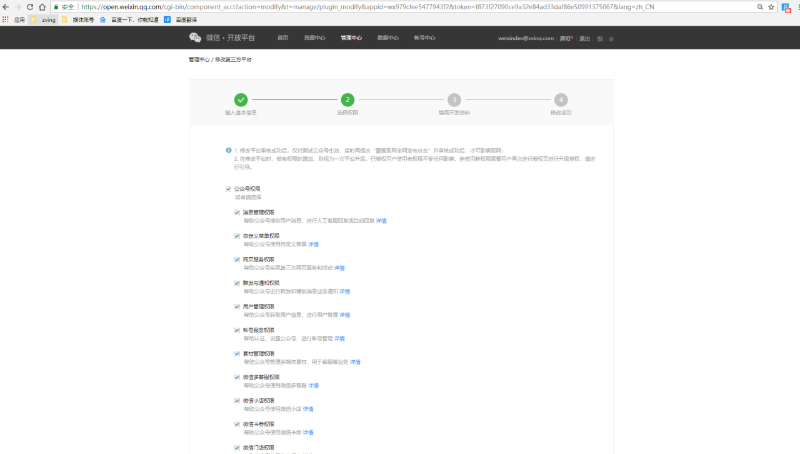Toggle the 微信门店权限 checkbox
Screen dimensions: 800x454
tap(237, 447)
